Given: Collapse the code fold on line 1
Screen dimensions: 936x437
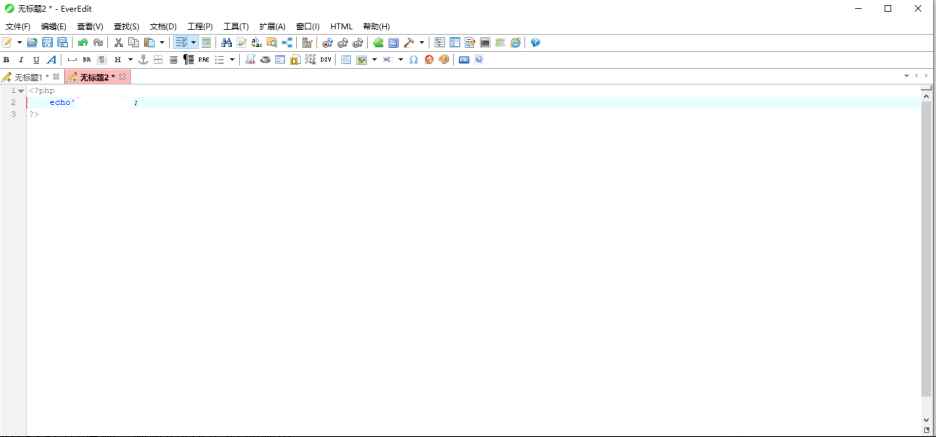Looking at the screenshot, I should (21, 91).
